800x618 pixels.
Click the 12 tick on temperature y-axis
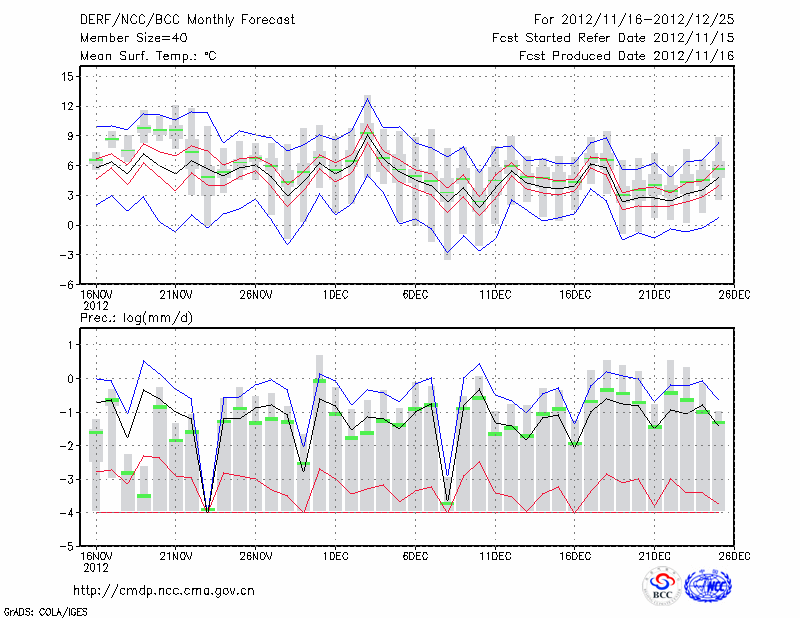coord(68,106)
